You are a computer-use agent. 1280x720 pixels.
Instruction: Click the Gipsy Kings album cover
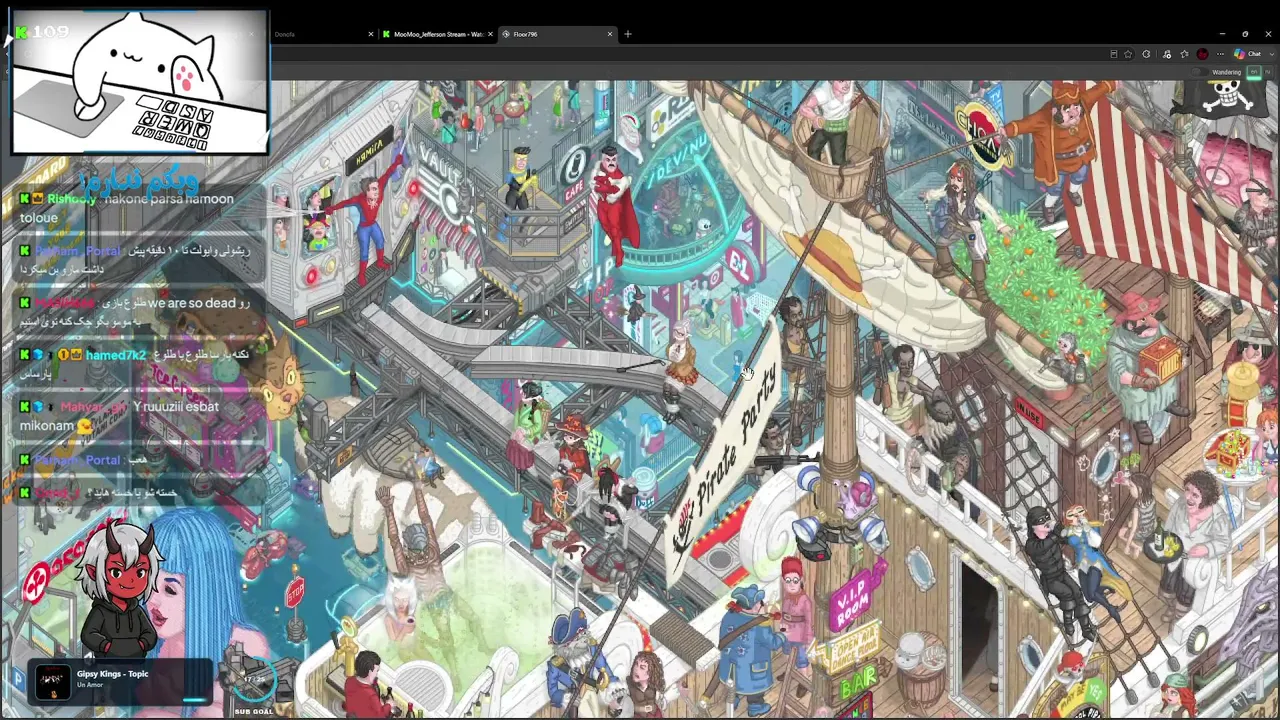click(x=53, y=680)
